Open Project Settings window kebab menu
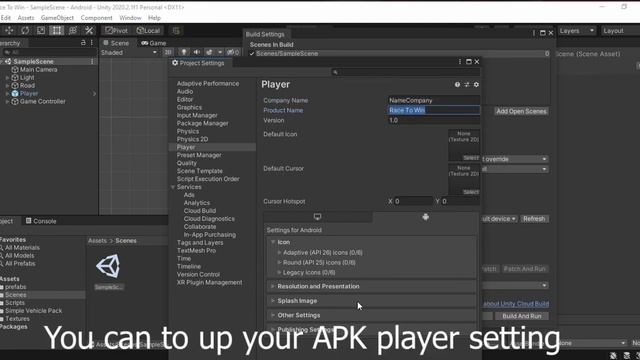This screenshot has width=640, height=360. [x=460, y=62]
